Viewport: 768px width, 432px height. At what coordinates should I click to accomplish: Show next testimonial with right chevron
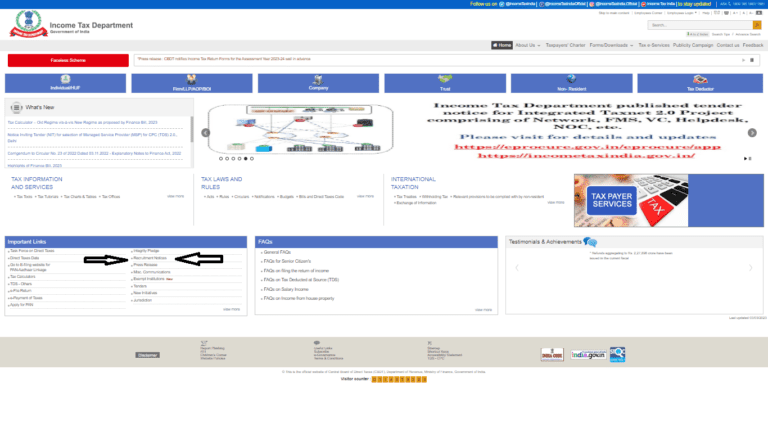pos(750,267)
